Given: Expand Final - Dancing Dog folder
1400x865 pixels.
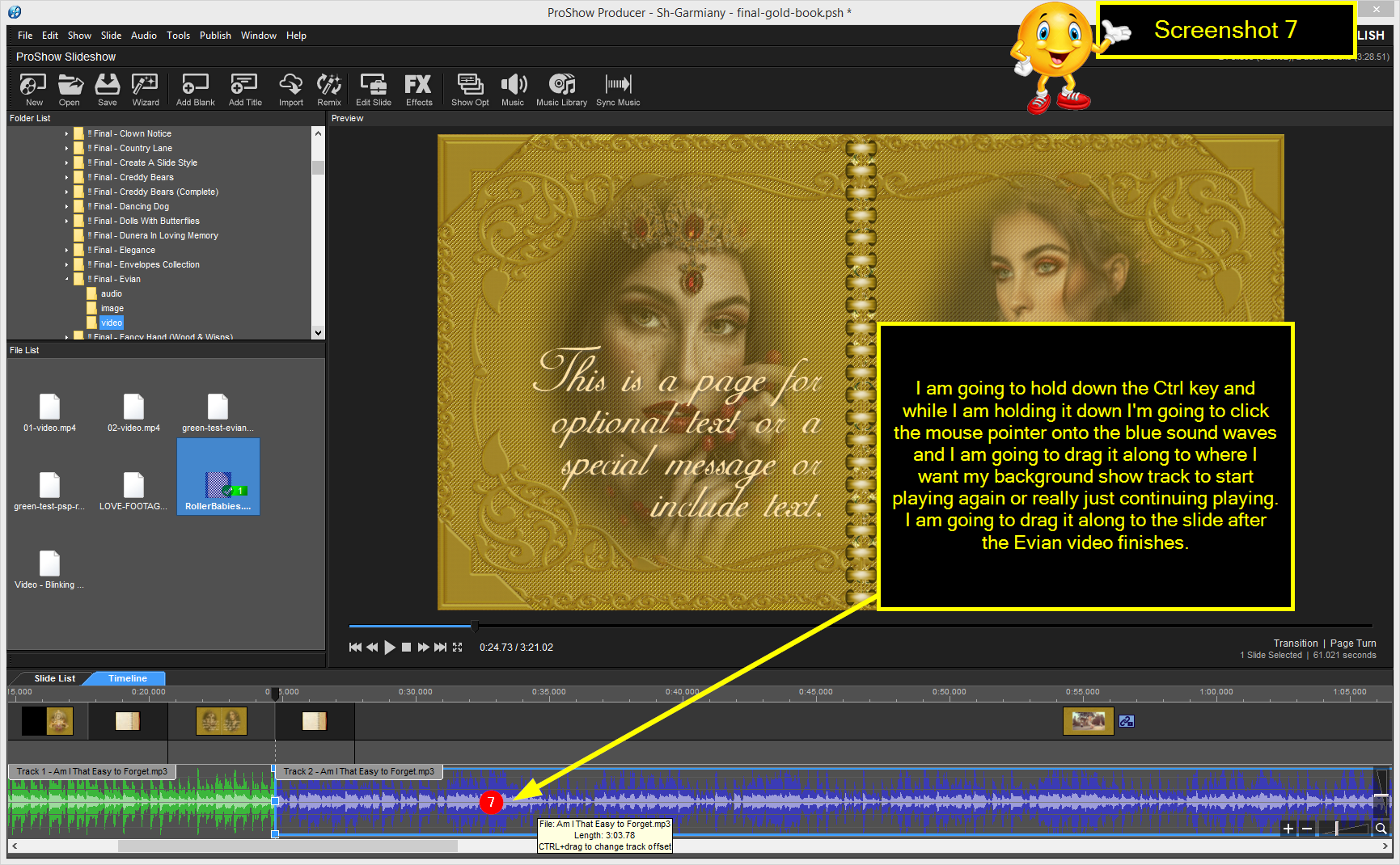Looking at the screenshot, I should (67, 206).
